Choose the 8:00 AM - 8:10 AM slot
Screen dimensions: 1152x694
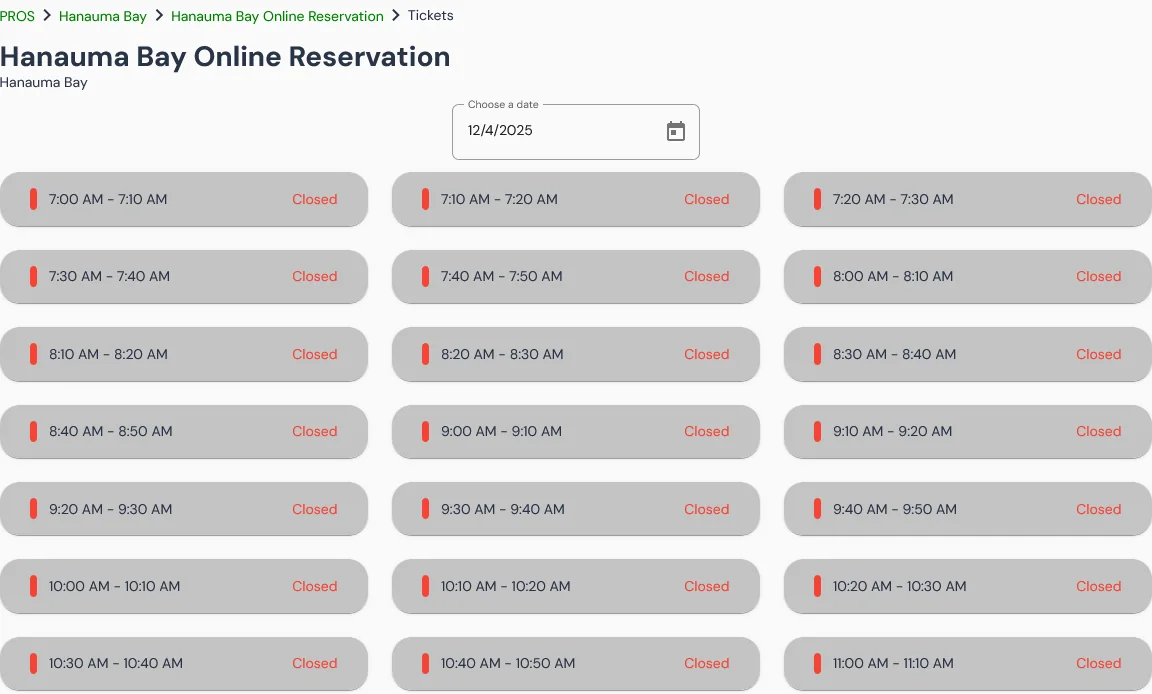tap(968, 277)
